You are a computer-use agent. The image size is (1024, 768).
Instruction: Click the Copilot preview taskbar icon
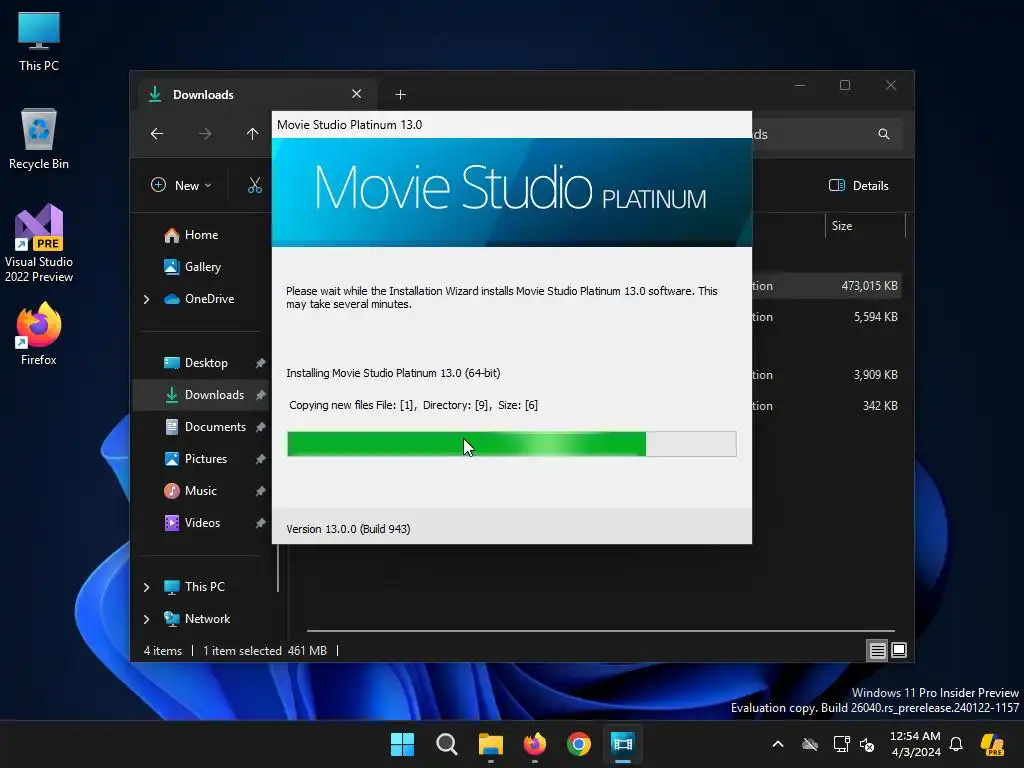tap(993, 744)
